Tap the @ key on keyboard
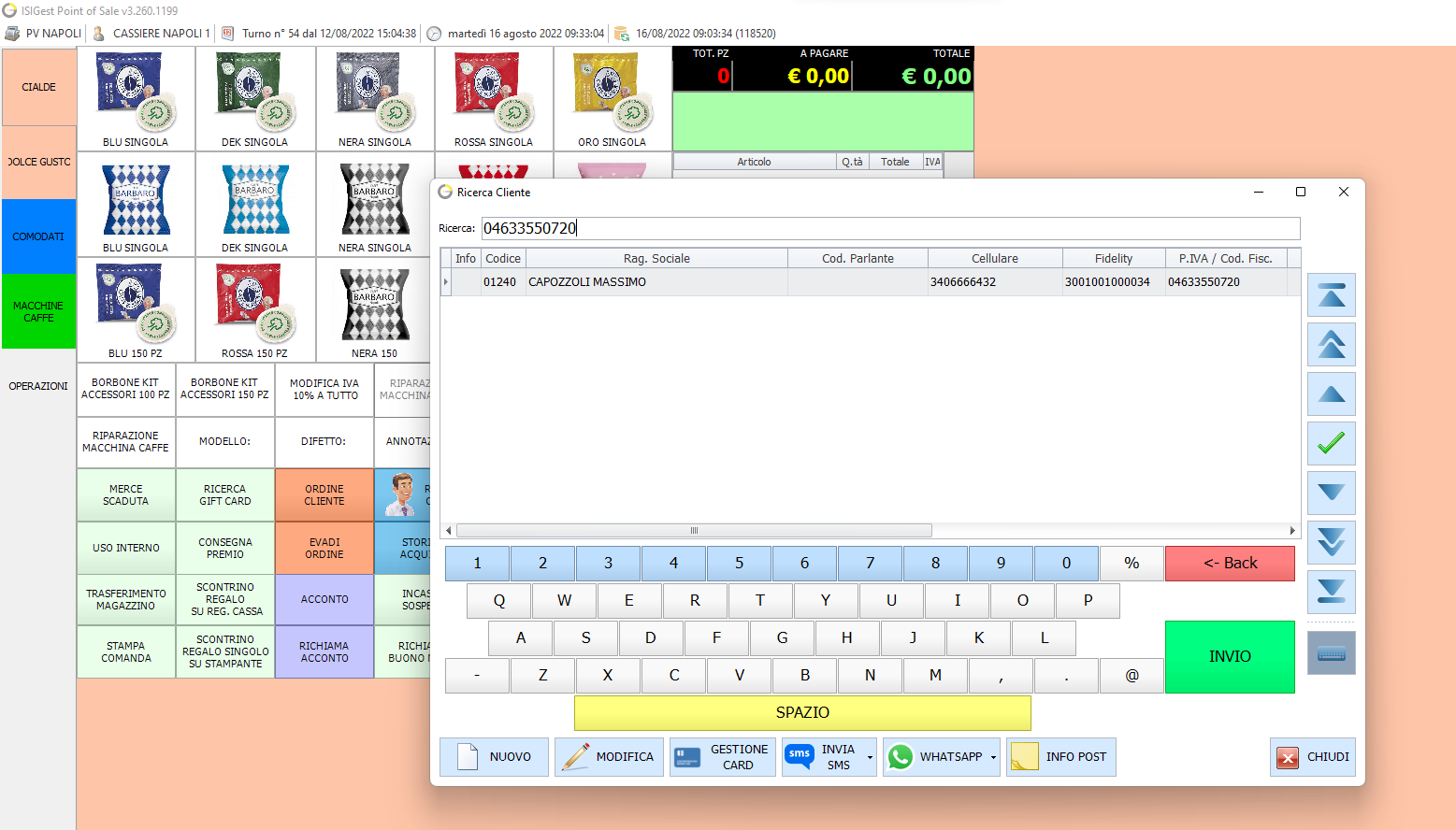This screenshot has height=830, width=1456. point(1132,676)
